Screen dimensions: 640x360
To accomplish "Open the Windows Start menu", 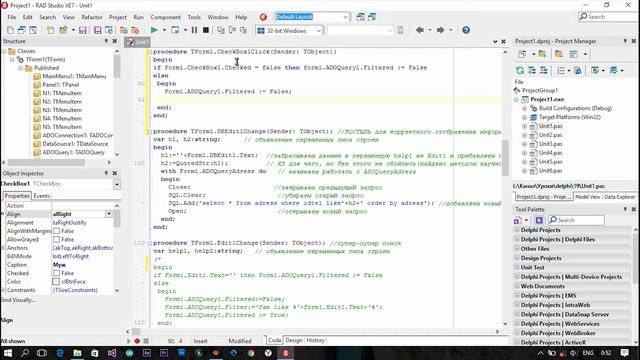I will click(x=8, y=353).
